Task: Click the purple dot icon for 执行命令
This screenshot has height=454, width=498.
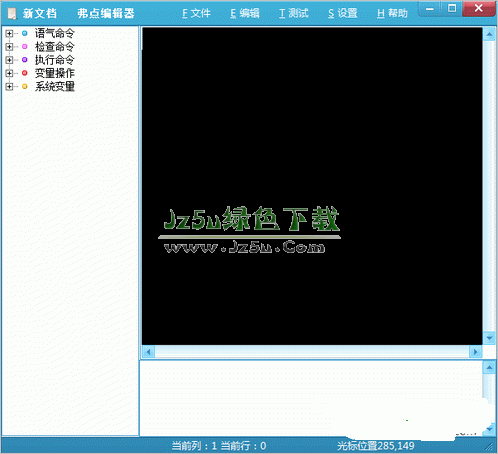Action: 25,60
